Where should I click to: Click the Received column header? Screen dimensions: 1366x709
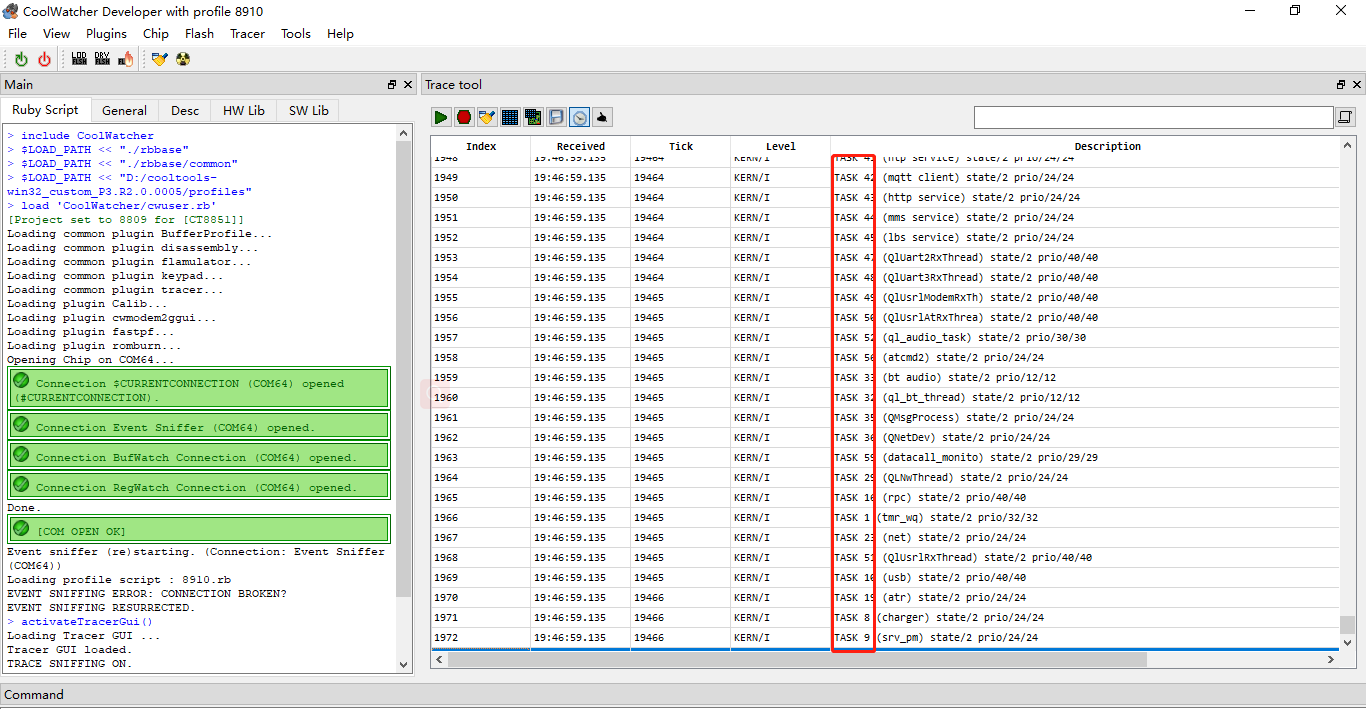[581, 146]
